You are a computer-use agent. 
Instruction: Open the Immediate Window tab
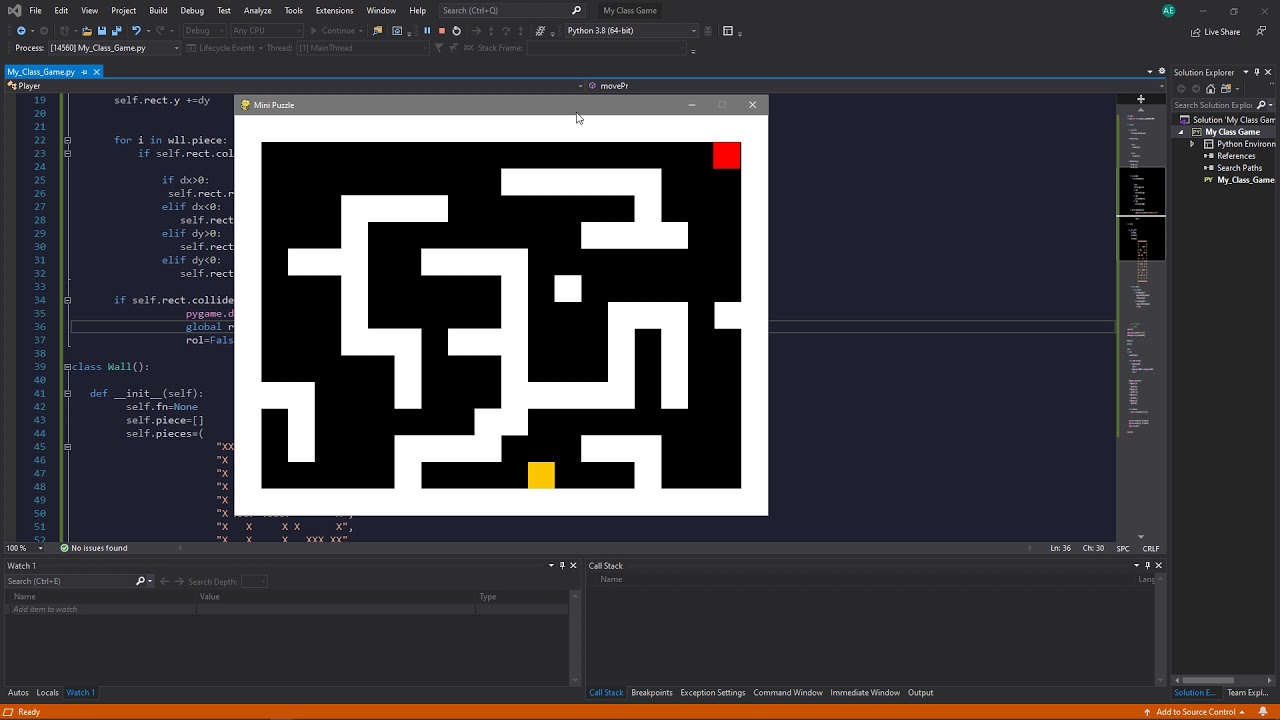pyautogui.click(x=865, y=693)
